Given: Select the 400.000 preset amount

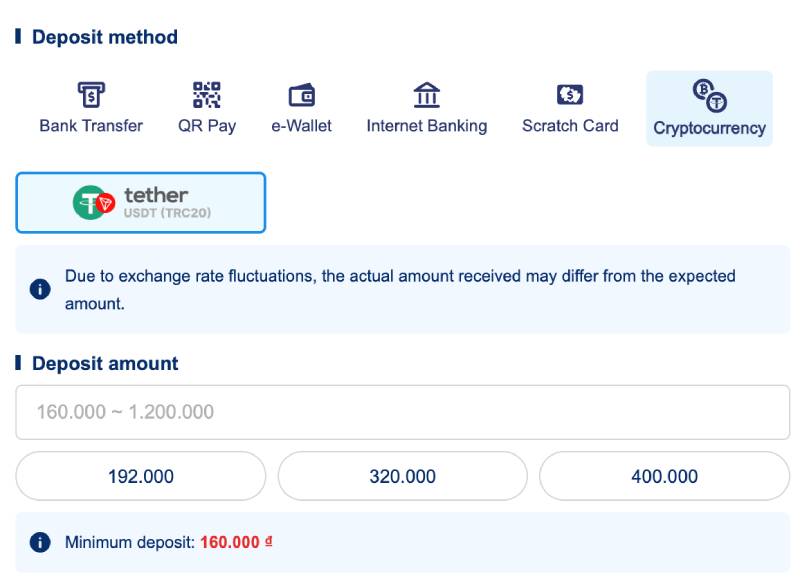Looking at the screenshot, I should pos(664,476).
